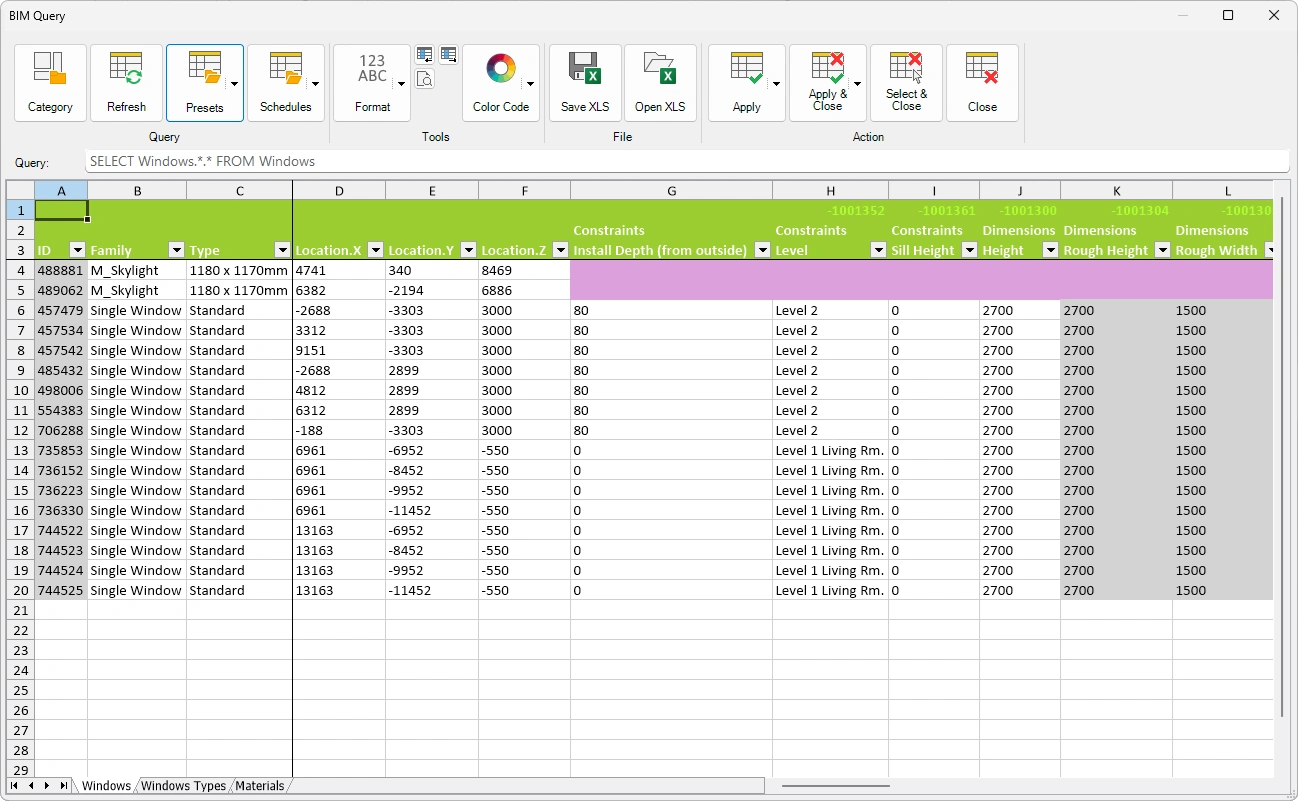Select cell A1 in the sheet

(x=61, y=210)
